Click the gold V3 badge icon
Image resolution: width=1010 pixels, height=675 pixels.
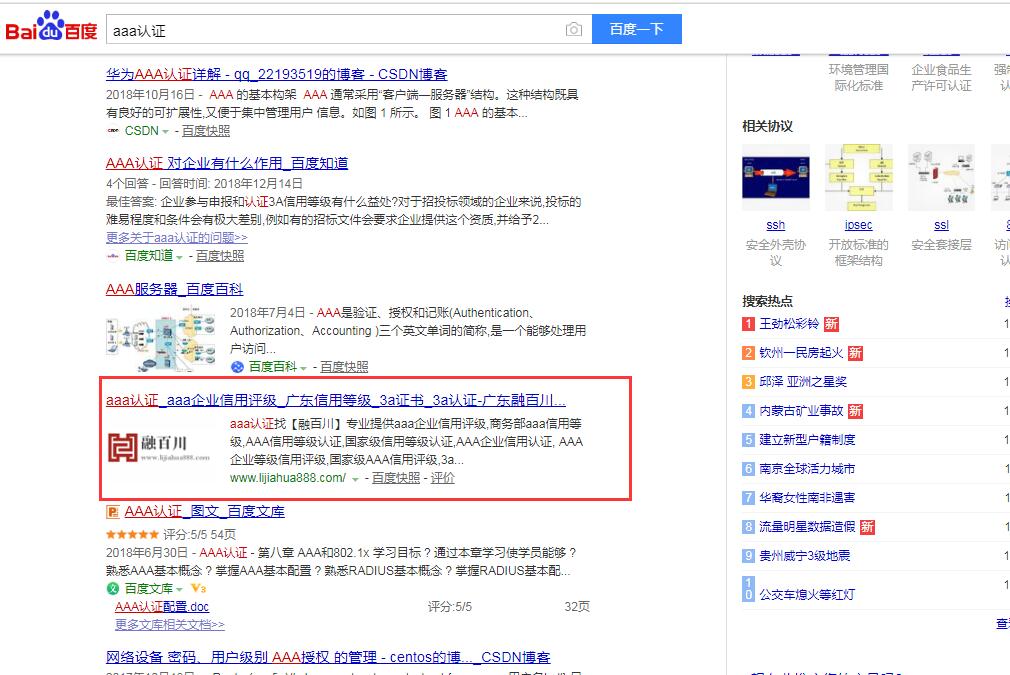(198, 588)
